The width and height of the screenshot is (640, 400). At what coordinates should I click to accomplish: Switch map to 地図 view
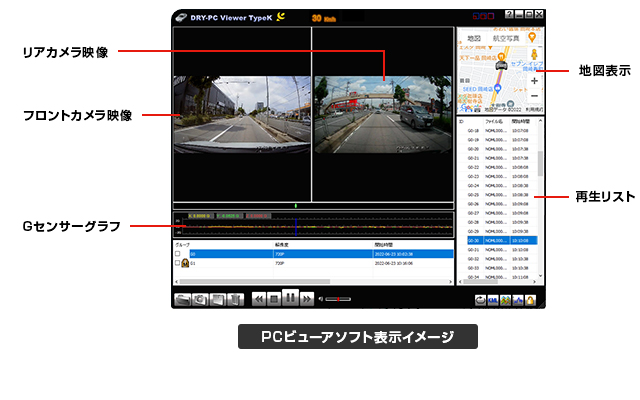coord(474,39)
